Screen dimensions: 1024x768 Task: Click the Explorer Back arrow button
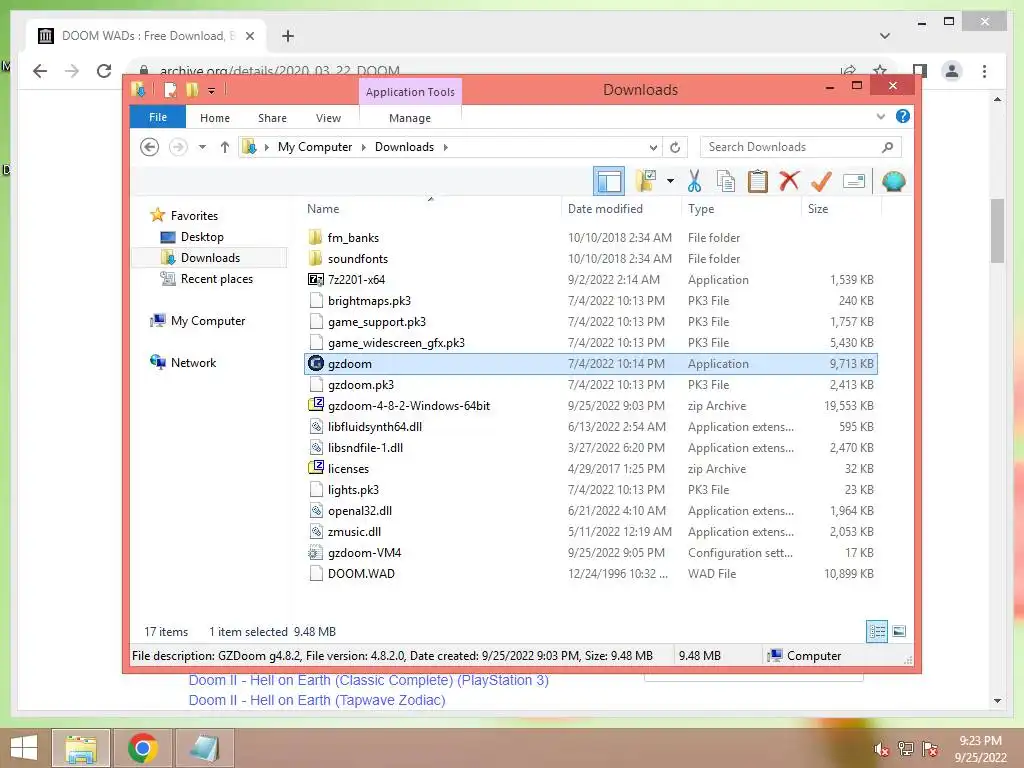pos(150,147)
